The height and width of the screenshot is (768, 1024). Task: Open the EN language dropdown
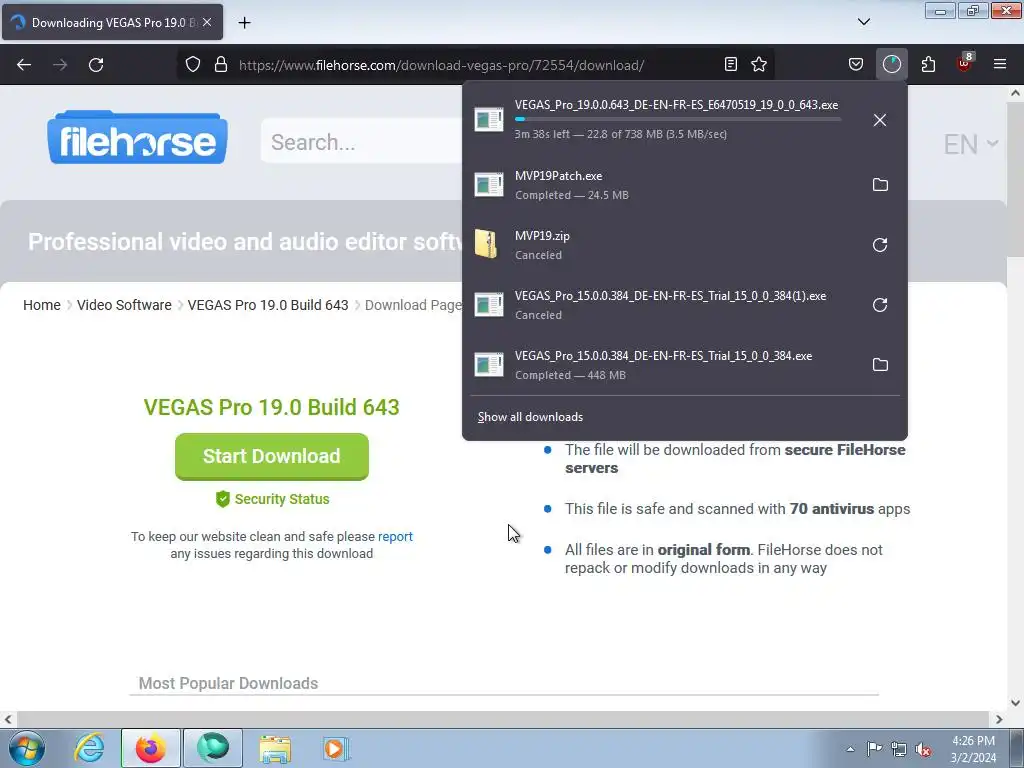[x=970, y=144]
